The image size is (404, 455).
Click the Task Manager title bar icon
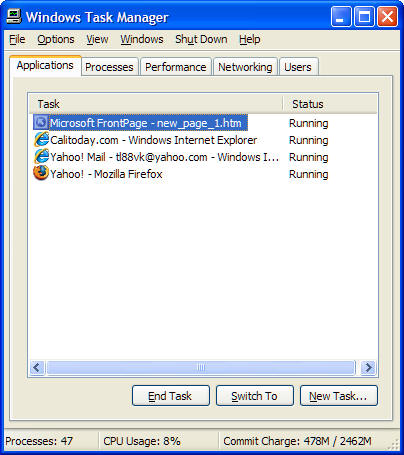point(14,17)
